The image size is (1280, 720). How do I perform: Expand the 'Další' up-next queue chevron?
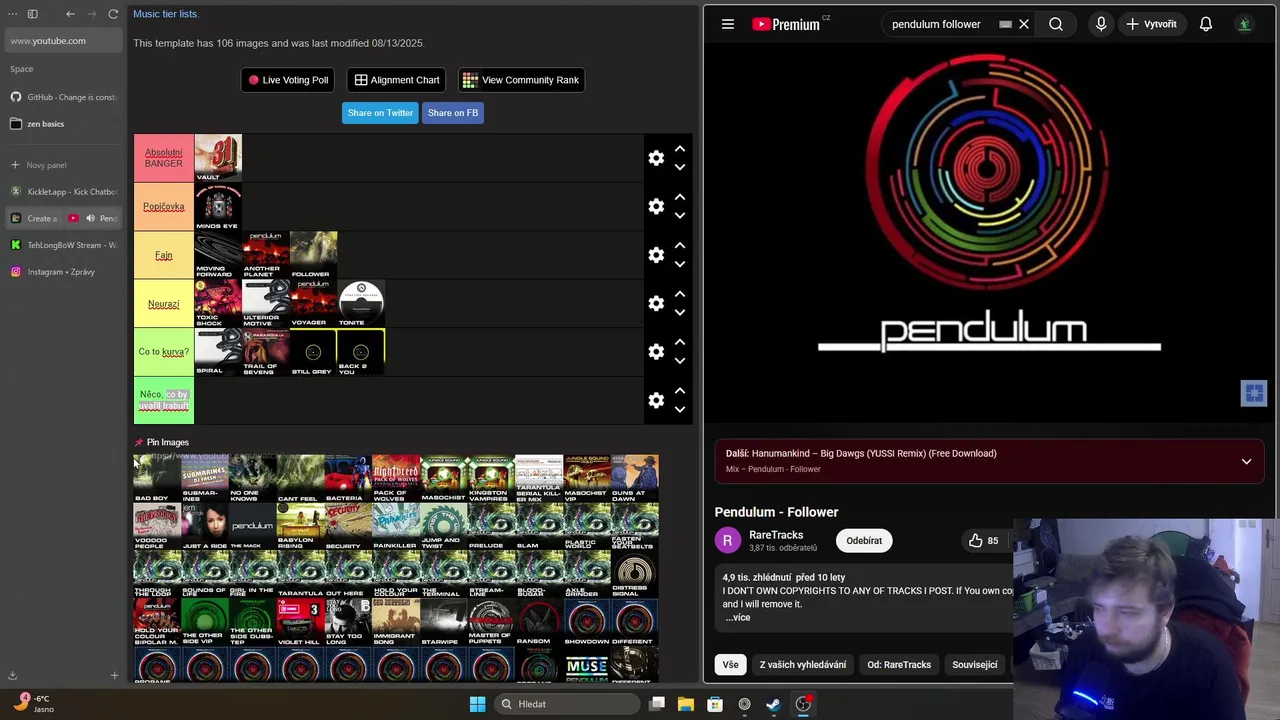[1246, 461]
